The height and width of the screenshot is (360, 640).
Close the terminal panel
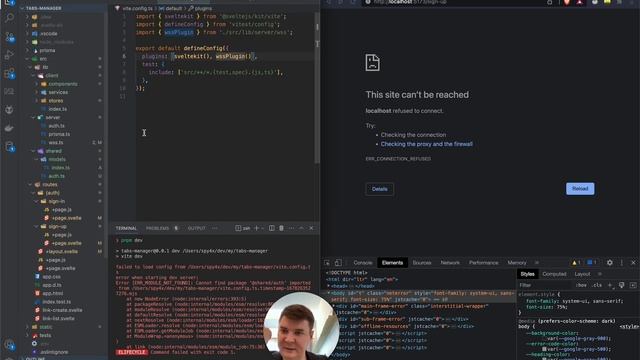click(x=311, y=228)
